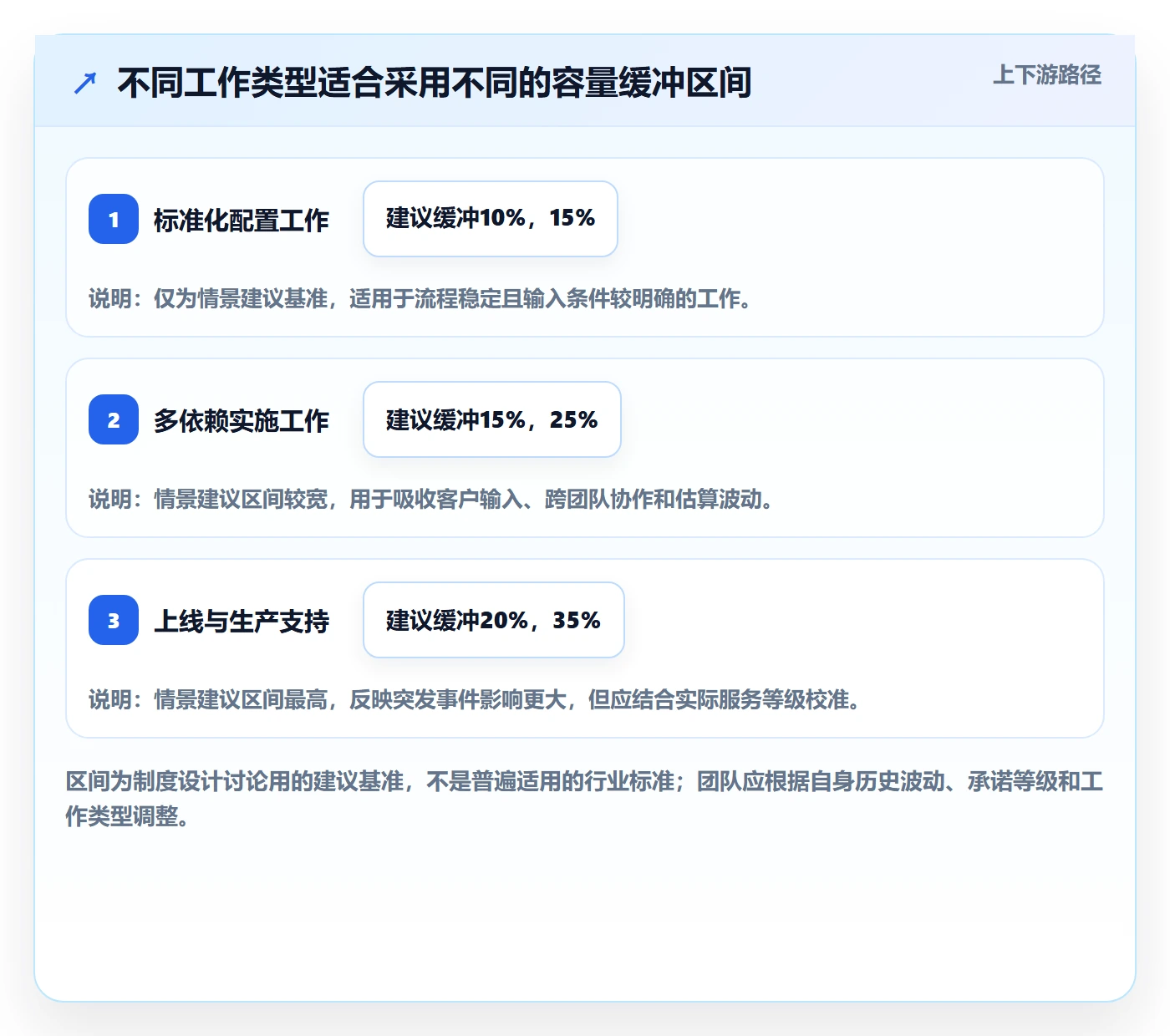Click the note about 流程稳定且输入条件较明确
Viewport: 1170px width, 1036px height.
422,298
